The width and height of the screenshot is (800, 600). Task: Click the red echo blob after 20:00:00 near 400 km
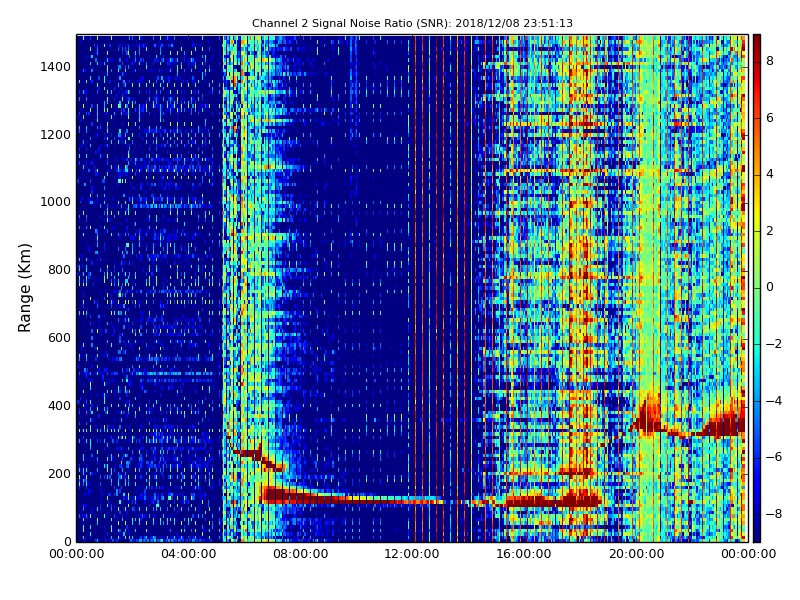point(647,416)
